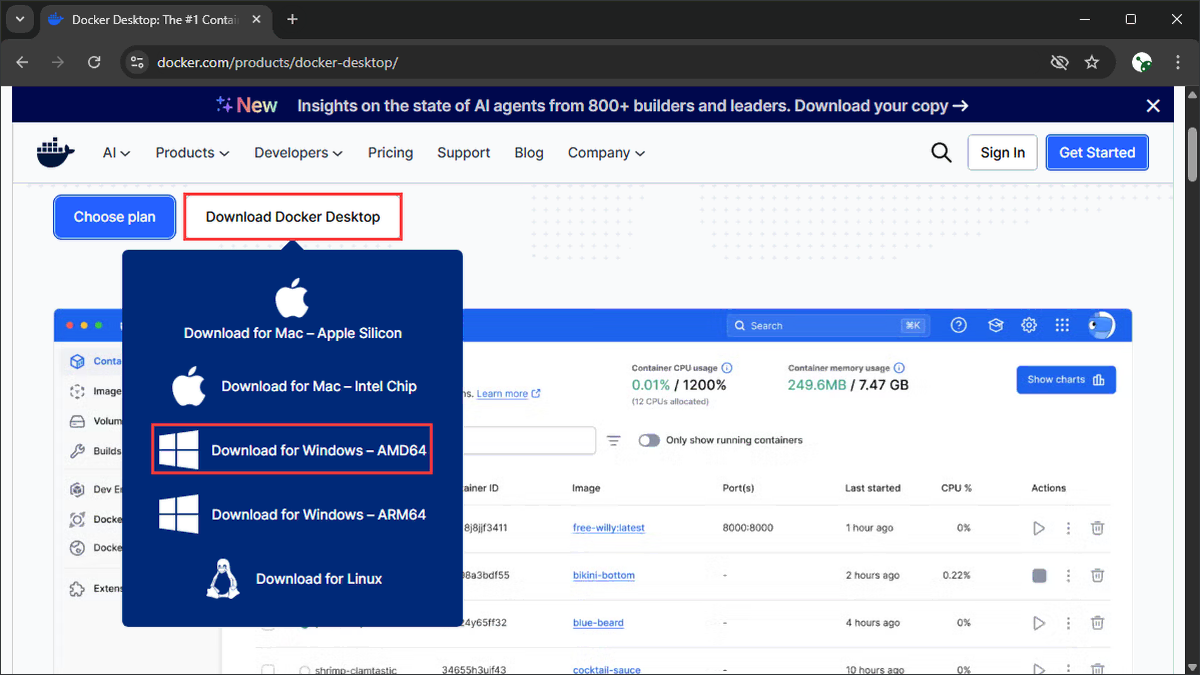This screenshot has width=1200, height=675.
Task: Expand the Developers navigation dropdown
Action: [298, 153]
